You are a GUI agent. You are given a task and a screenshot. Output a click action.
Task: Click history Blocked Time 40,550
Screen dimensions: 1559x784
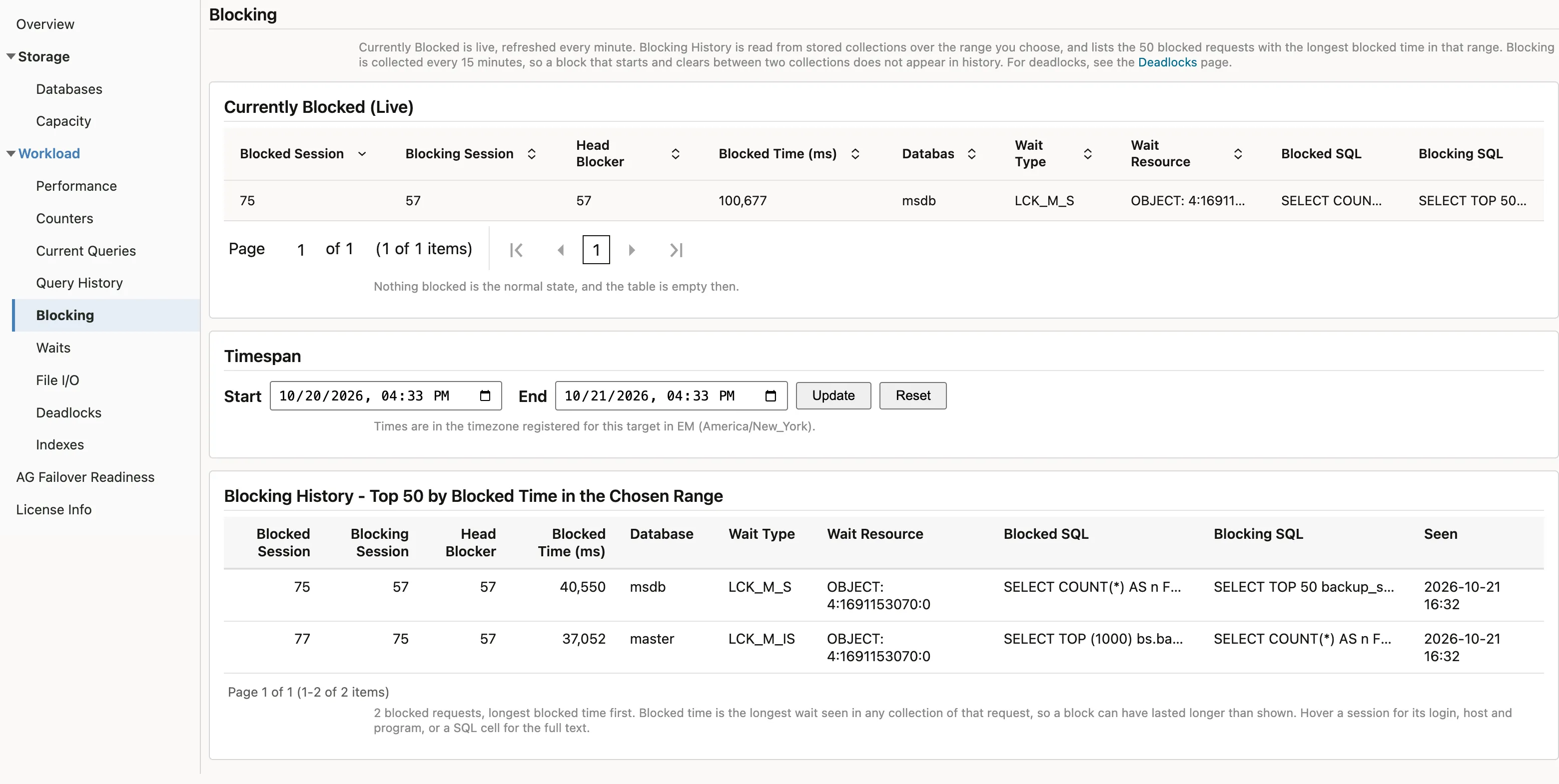point(582,587)
